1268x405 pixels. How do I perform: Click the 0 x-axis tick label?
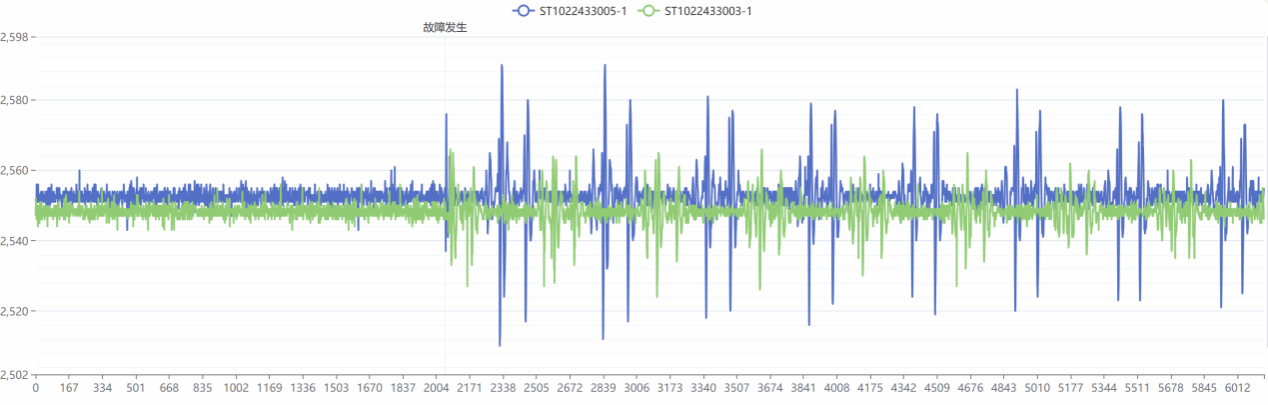pos(36,388)
